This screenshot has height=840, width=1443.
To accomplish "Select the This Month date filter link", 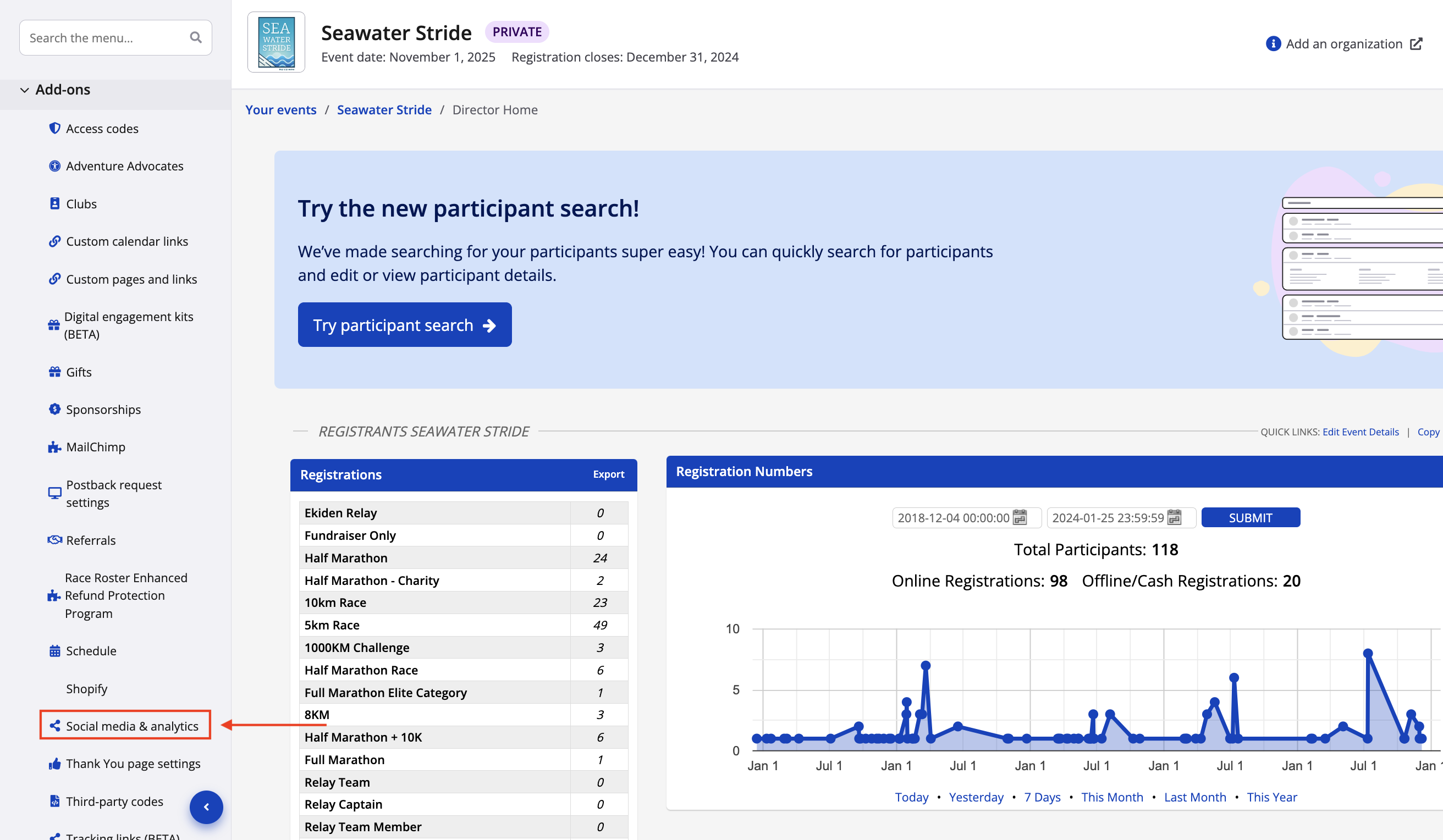I will click(x=1111, y=797).
